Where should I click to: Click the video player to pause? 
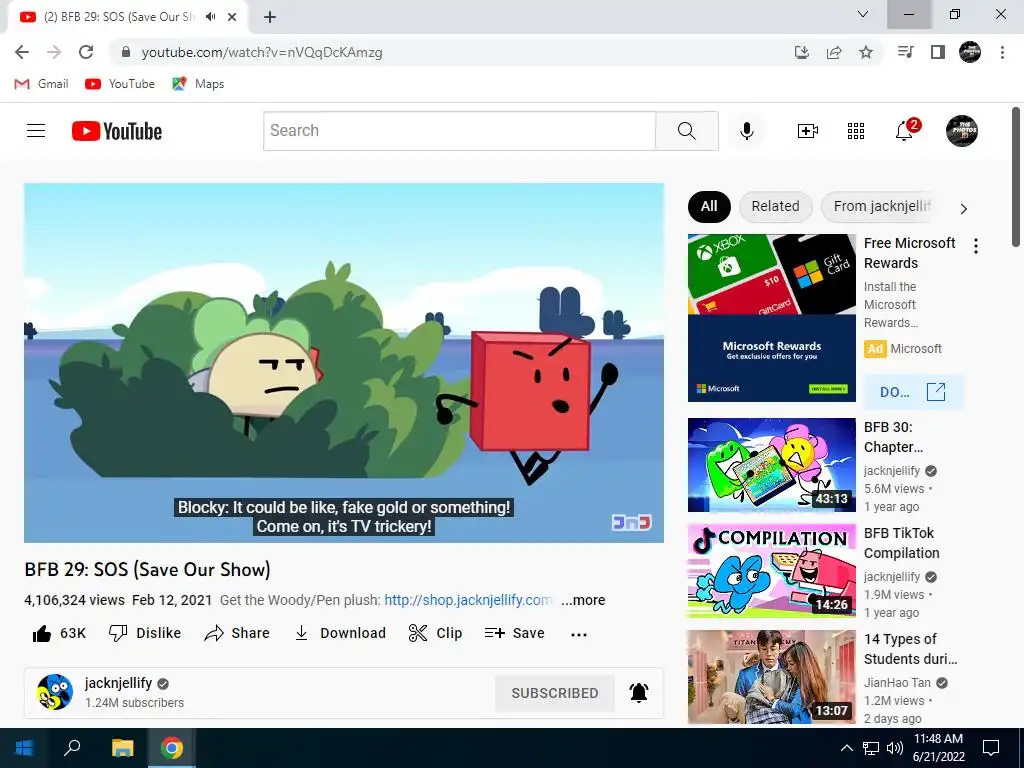pyautogui.click(x=344, y=362)
